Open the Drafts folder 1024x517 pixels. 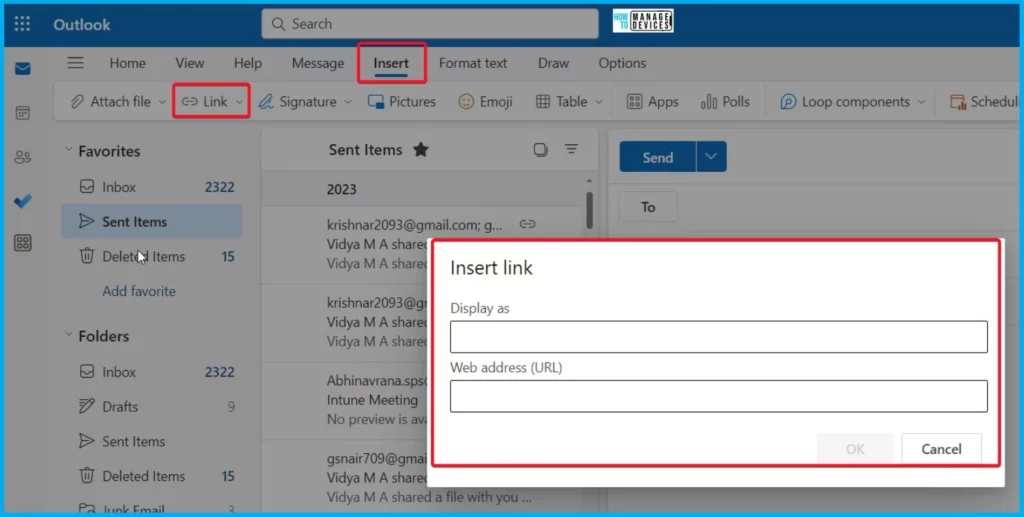point(152,407)
